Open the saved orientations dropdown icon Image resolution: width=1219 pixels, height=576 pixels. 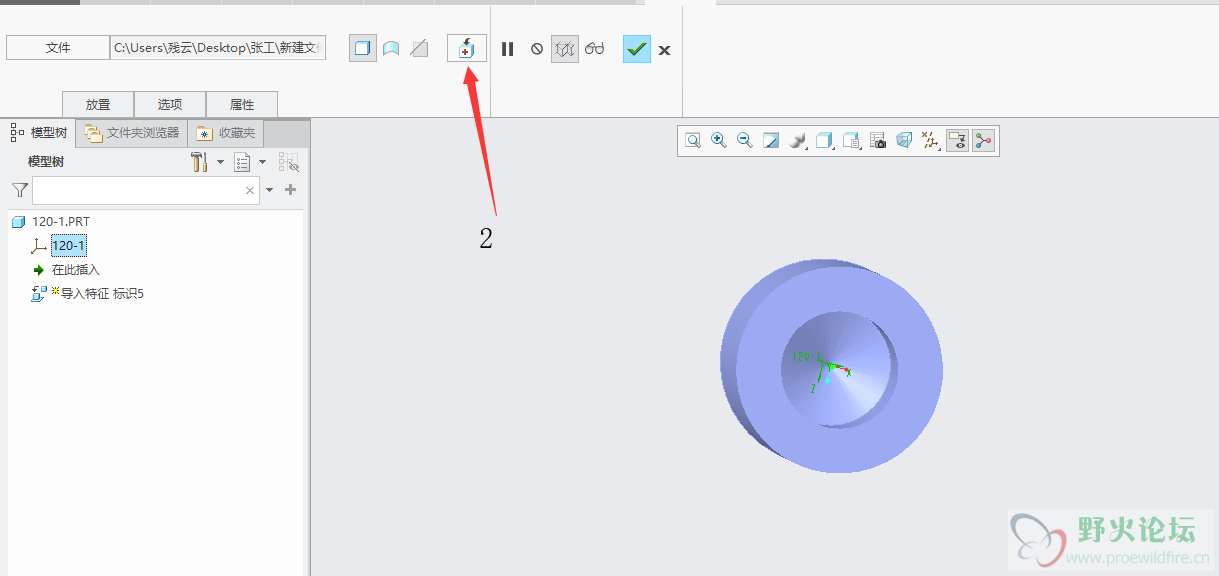pos(851,141)
